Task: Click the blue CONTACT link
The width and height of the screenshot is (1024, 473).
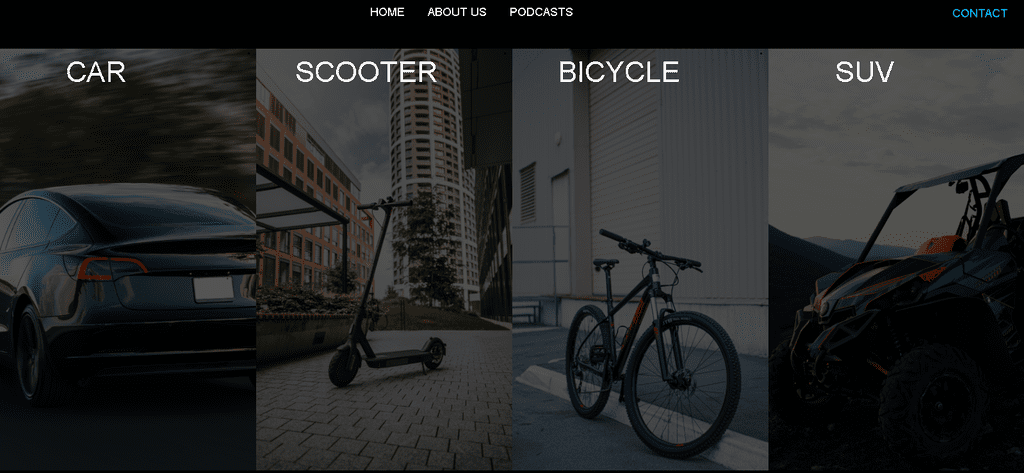Action: [980, 13]
